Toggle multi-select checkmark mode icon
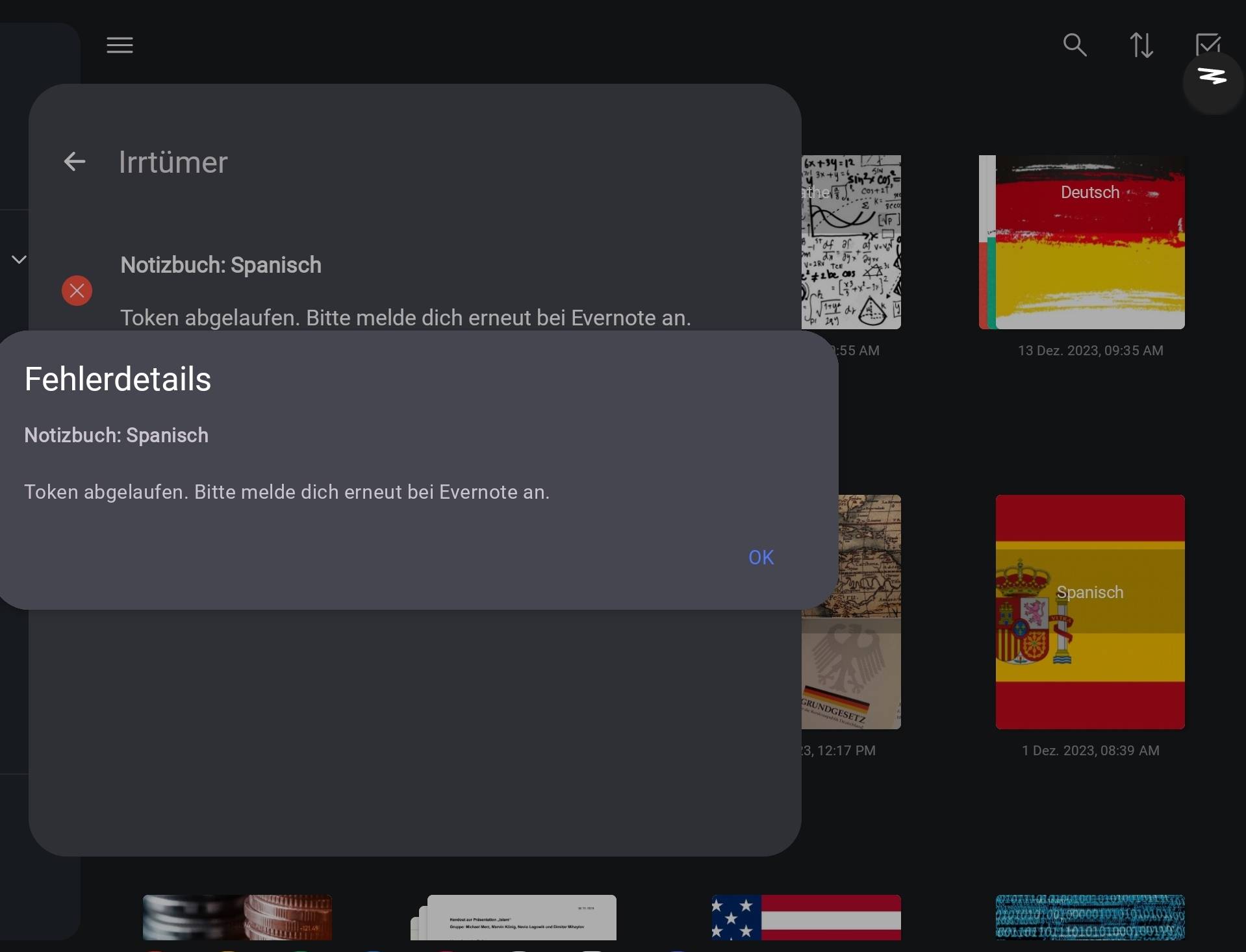 pyautogui.click(x=1208, y=44)
